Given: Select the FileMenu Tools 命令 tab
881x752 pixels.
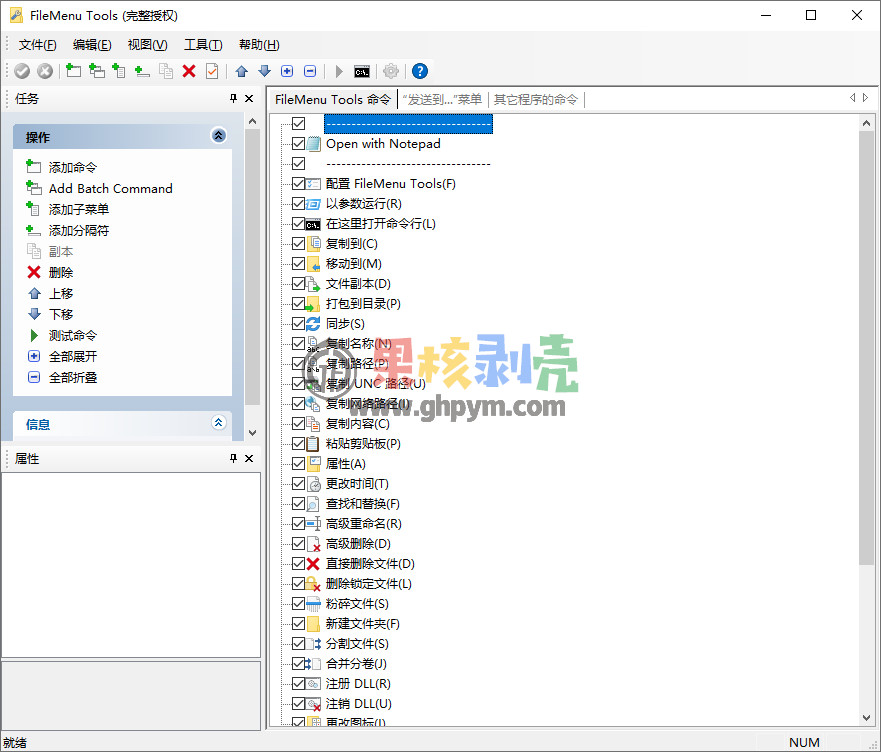Looking at the screenshot, I should pyautogui.click(x=333, y=99).
